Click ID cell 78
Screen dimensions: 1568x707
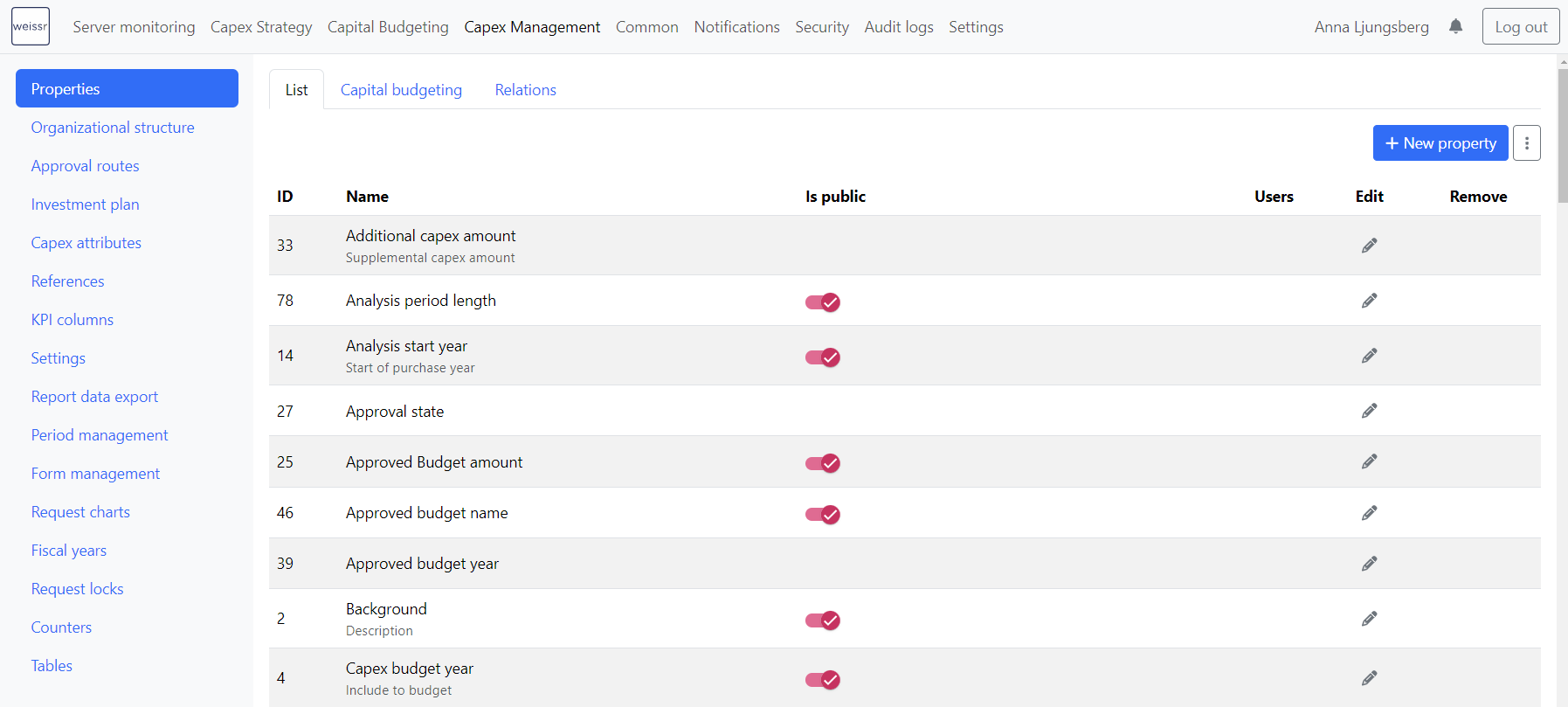[285, 301]
